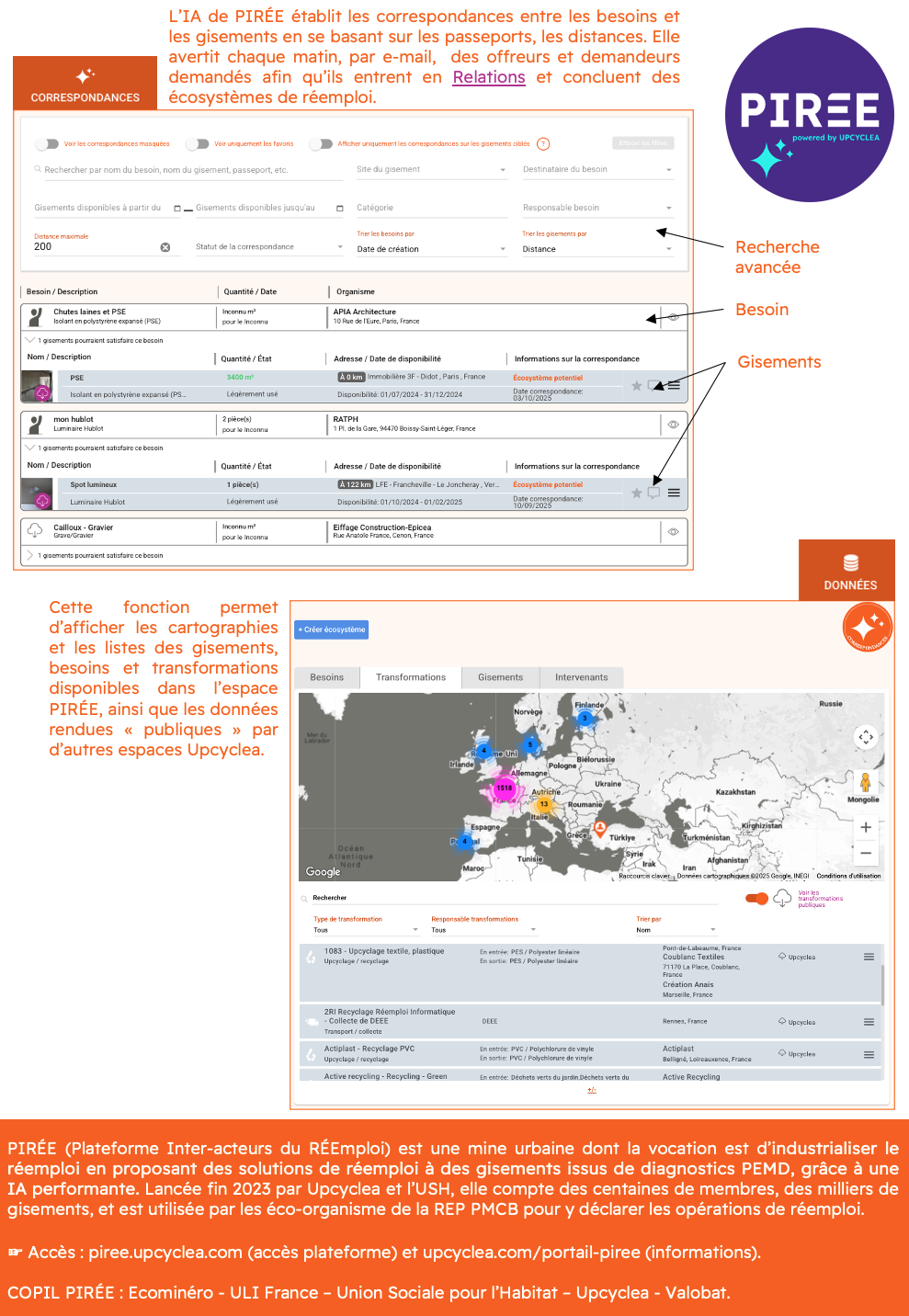Click Raccourcis clavier on the map
The height and width of the screenshot is (1316, 909).
[644, 877]
